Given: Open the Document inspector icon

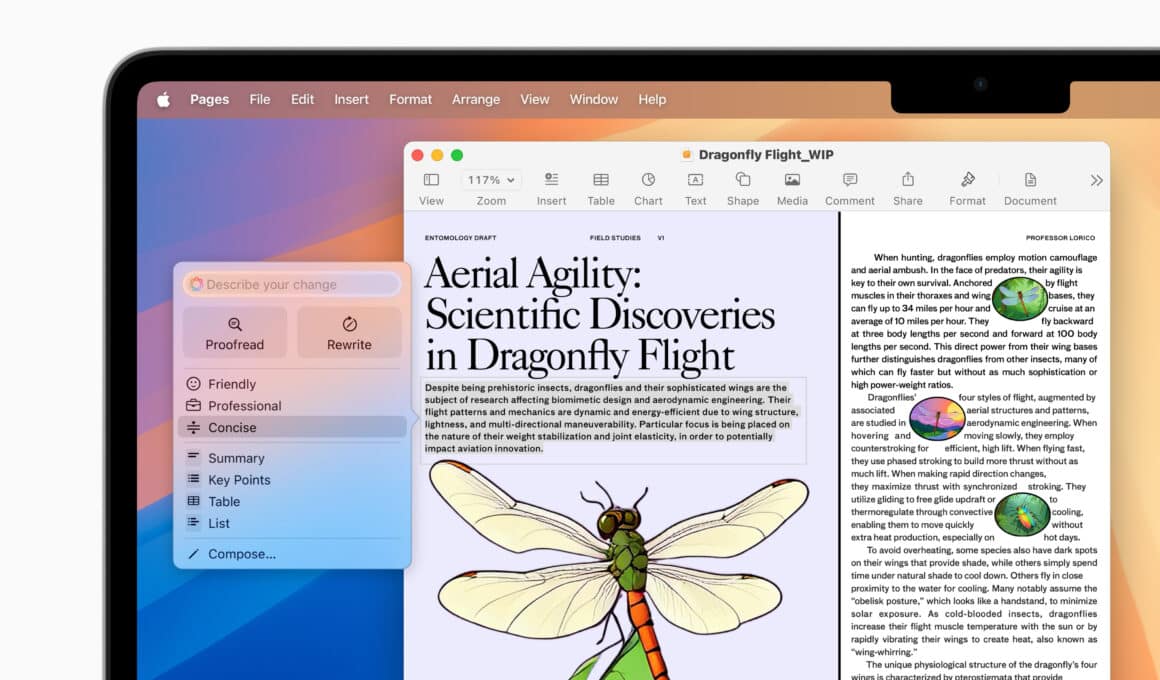Looking at the screenshot, I should coord(1030,180).
